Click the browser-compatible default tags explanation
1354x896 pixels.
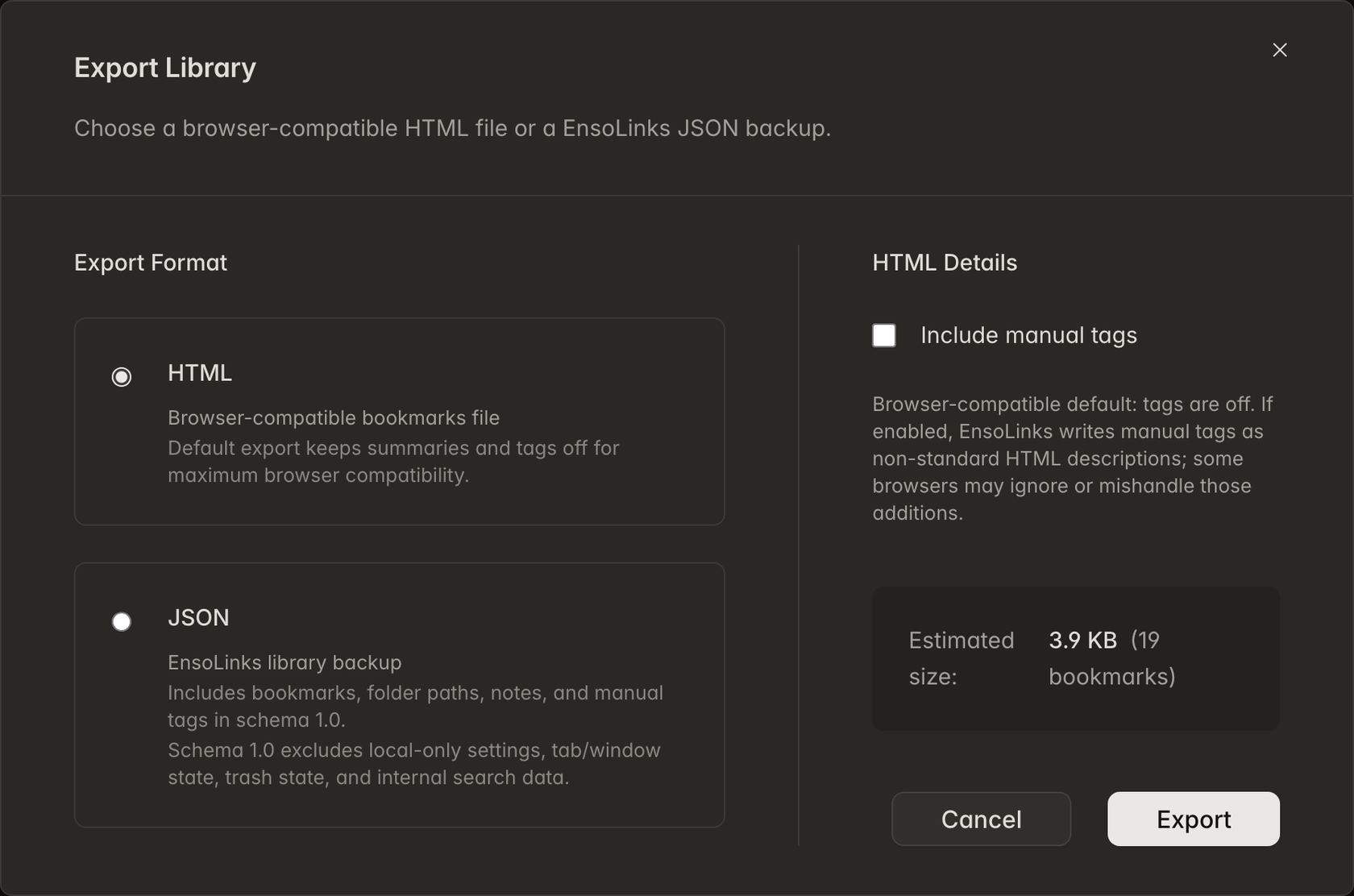[x=1074, y=458]
